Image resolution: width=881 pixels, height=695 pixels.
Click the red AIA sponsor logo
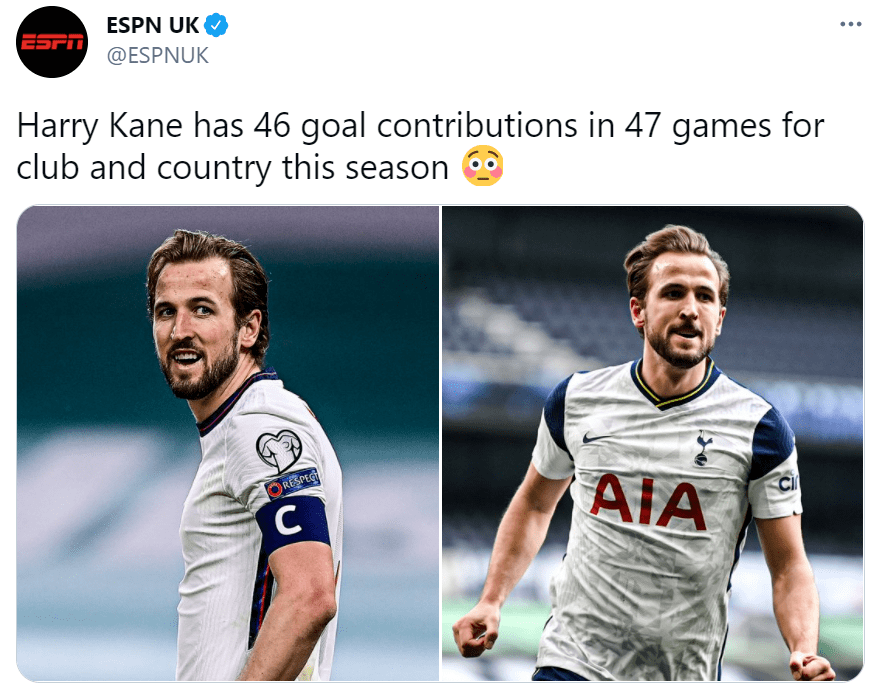click(x=647, y=502)
